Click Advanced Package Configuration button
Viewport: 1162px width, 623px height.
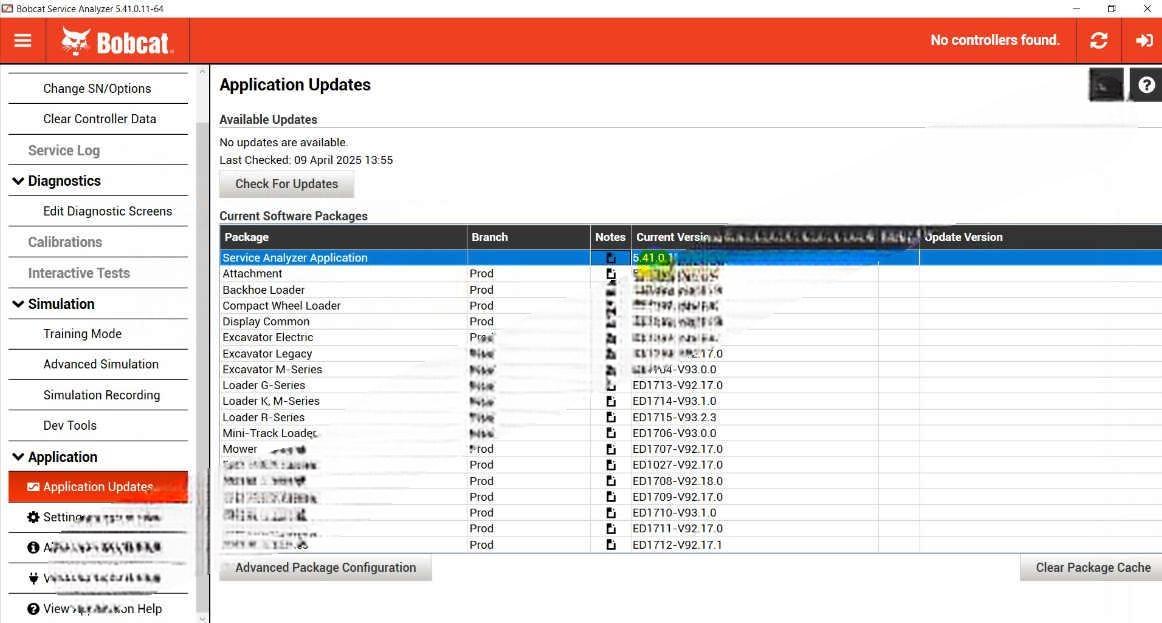(325, 567)
